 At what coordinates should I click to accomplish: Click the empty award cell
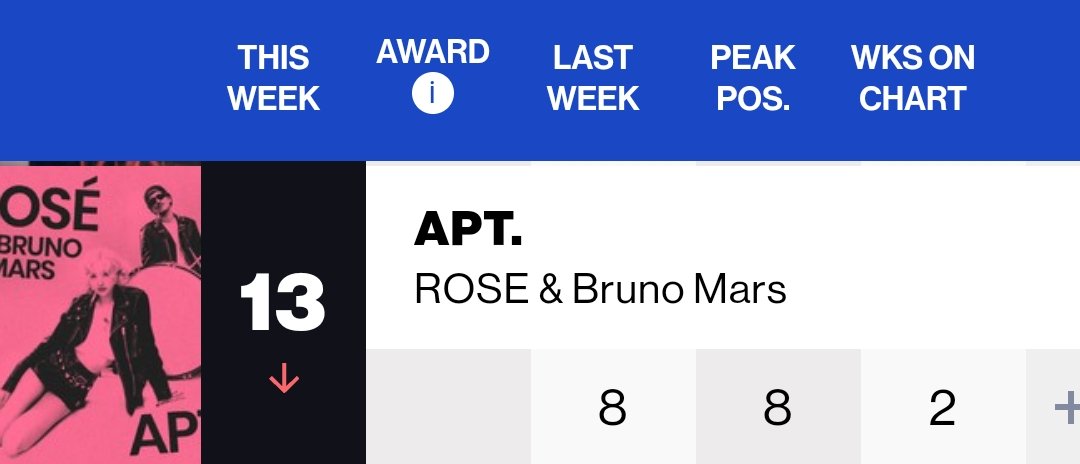click(448, 407)
